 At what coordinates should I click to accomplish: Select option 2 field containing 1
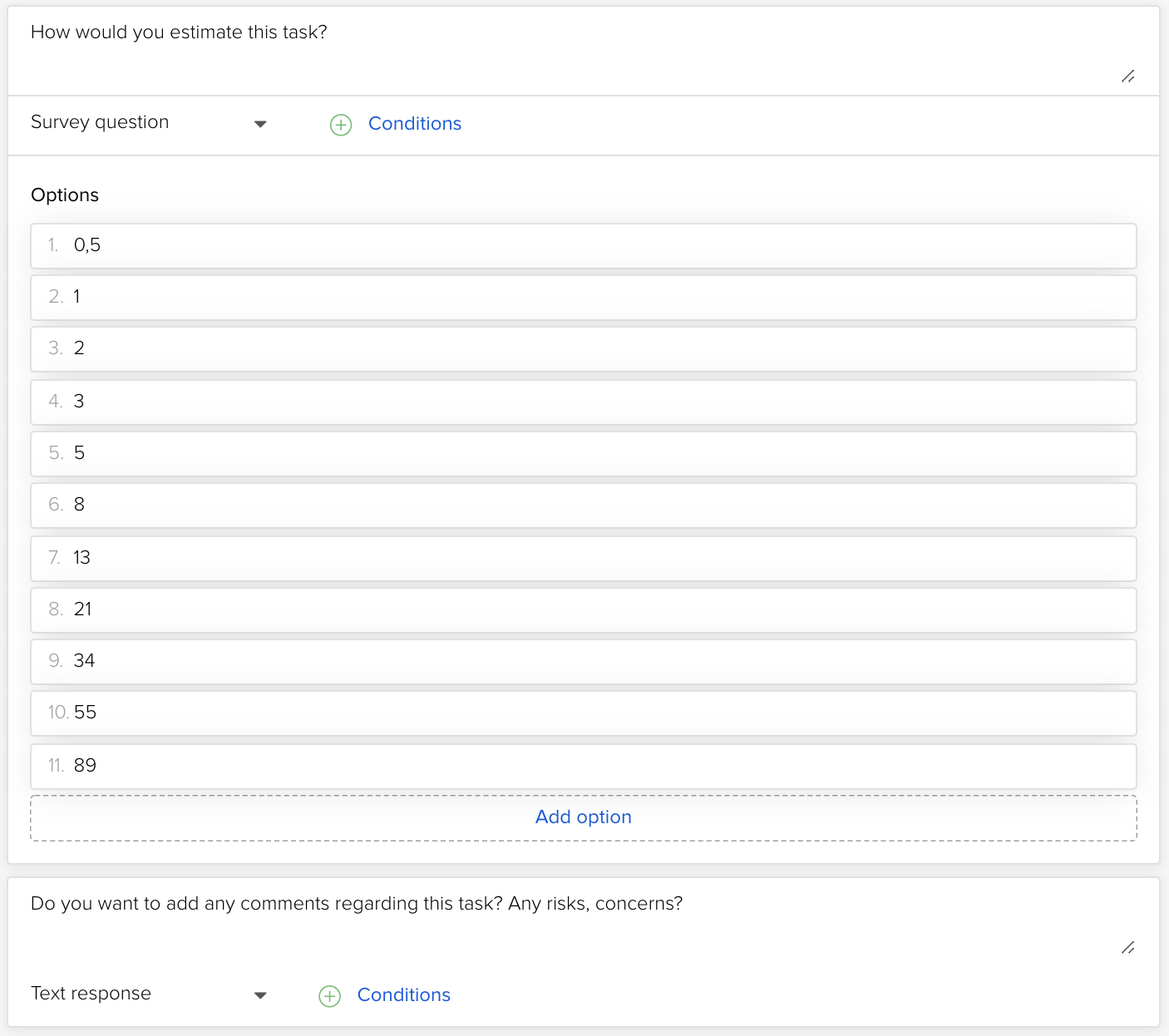click(583, 298)
